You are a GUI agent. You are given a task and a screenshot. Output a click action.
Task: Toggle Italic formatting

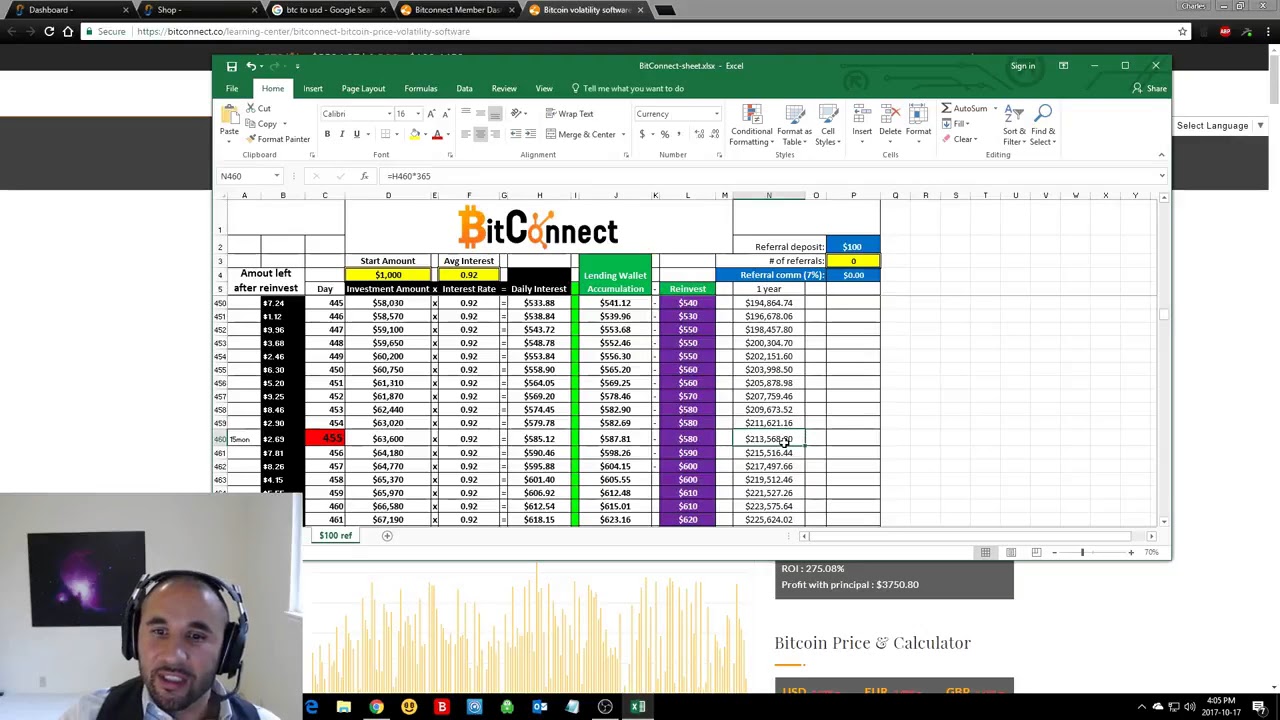341,134
